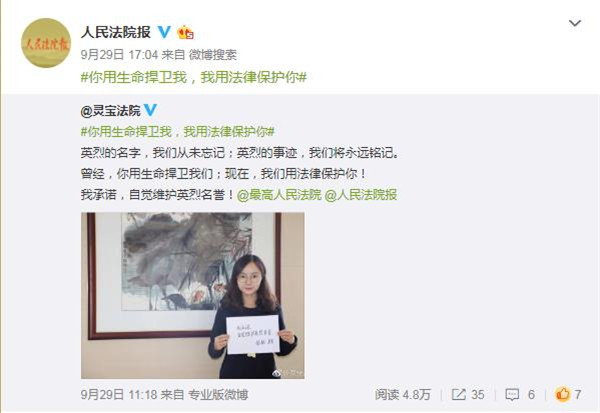Click the 微博搜索 source link
The width and height of the screenshot is (600, 413).
(213, 55)
